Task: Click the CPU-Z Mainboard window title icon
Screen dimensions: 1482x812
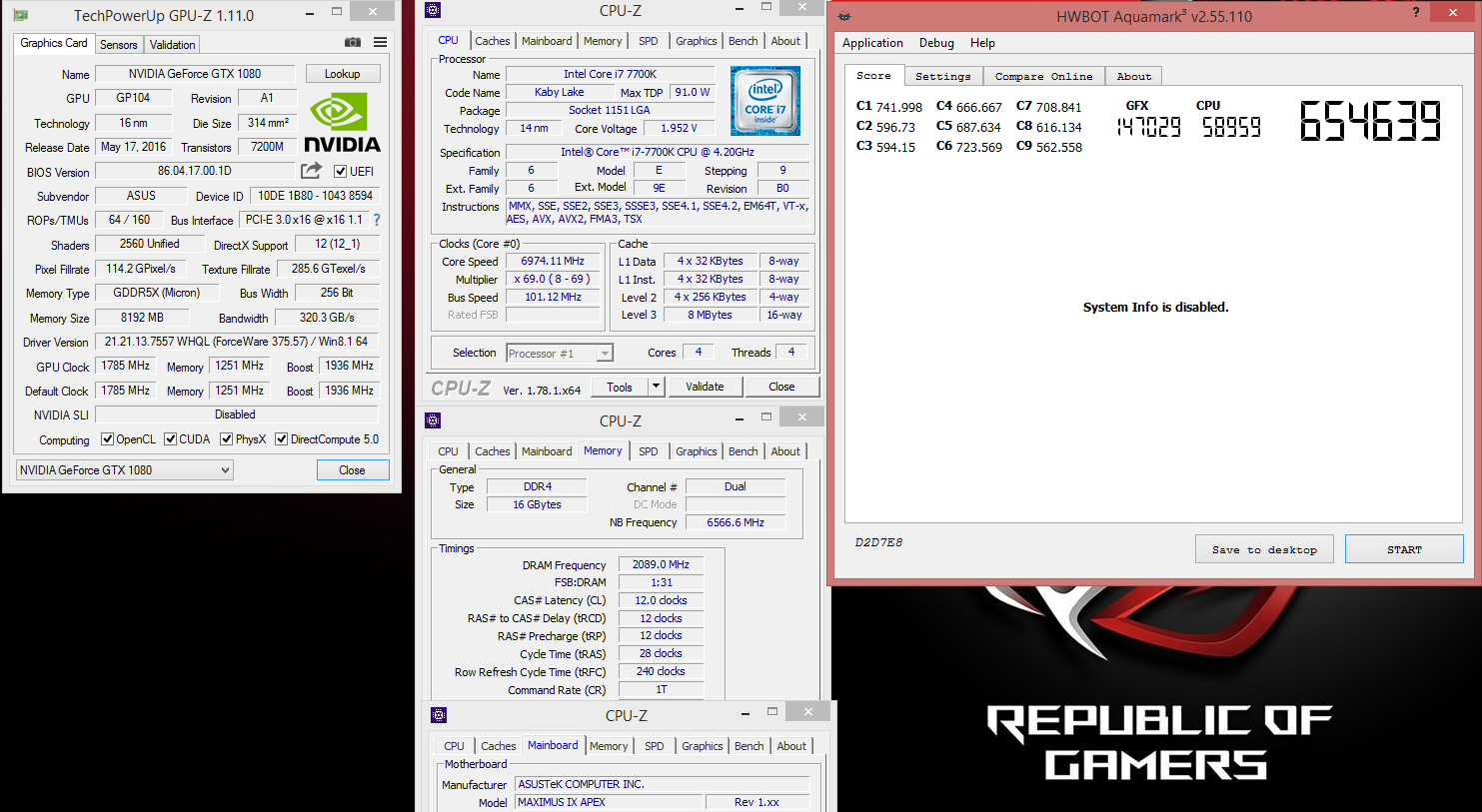Action: [x=439, y=715]
